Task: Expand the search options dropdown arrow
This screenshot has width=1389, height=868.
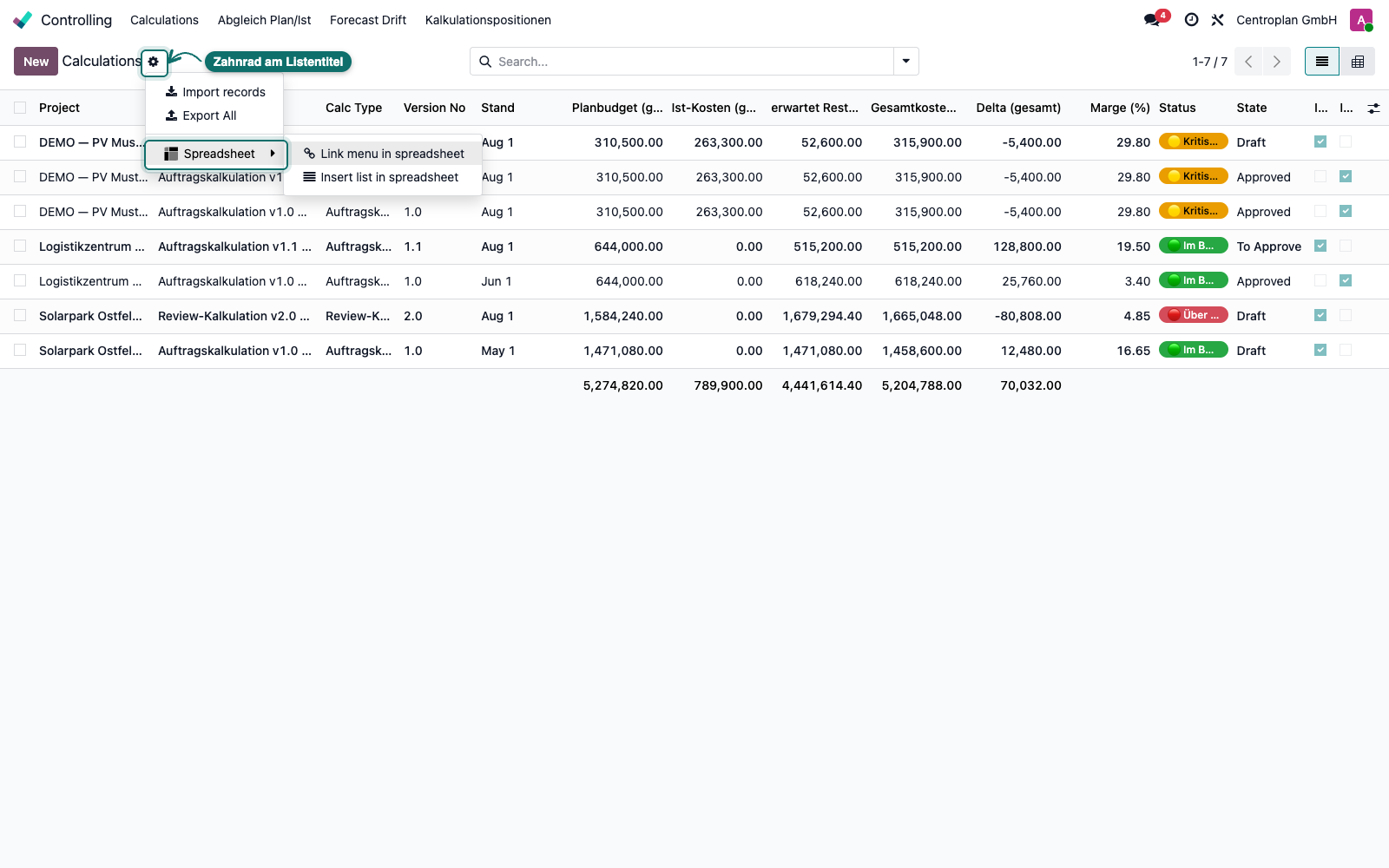Action: 906,62
